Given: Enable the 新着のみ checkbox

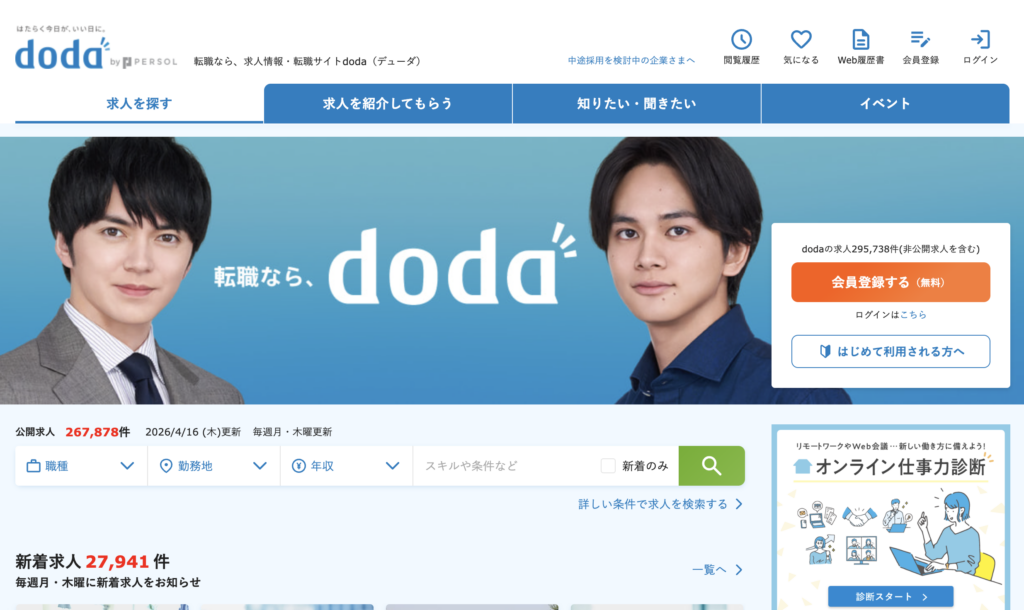Looking at the screenshot, I should [x=607, y=466].
